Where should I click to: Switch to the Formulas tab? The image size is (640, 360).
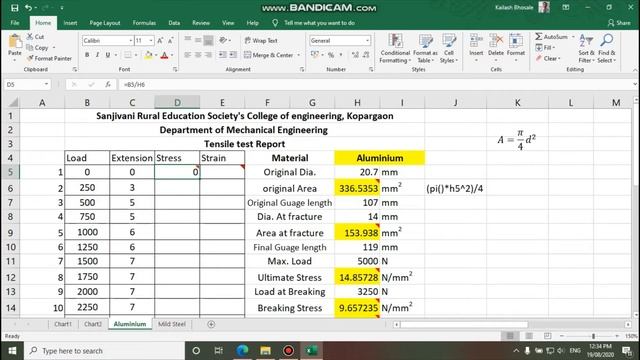(144, 23)
